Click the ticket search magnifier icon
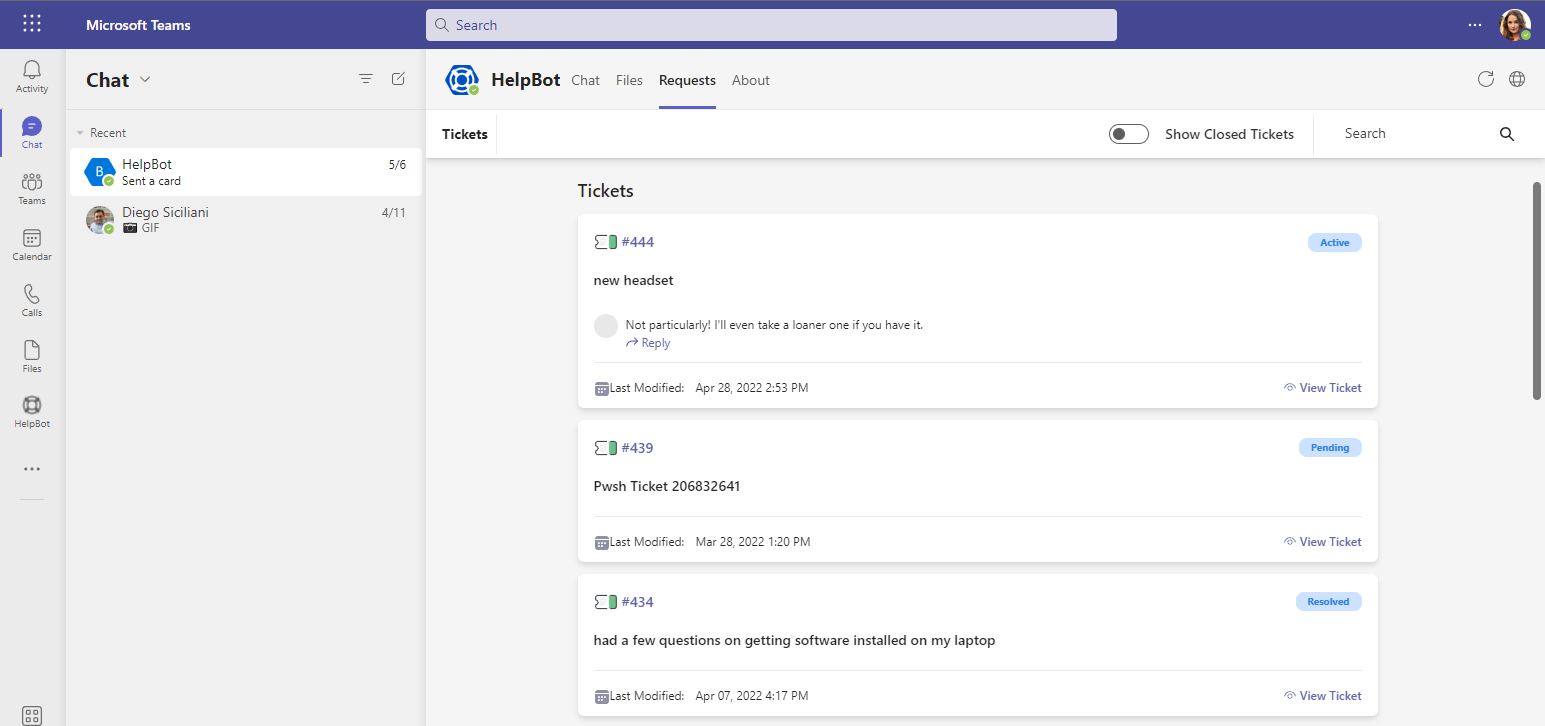 tap(1507, 134)
